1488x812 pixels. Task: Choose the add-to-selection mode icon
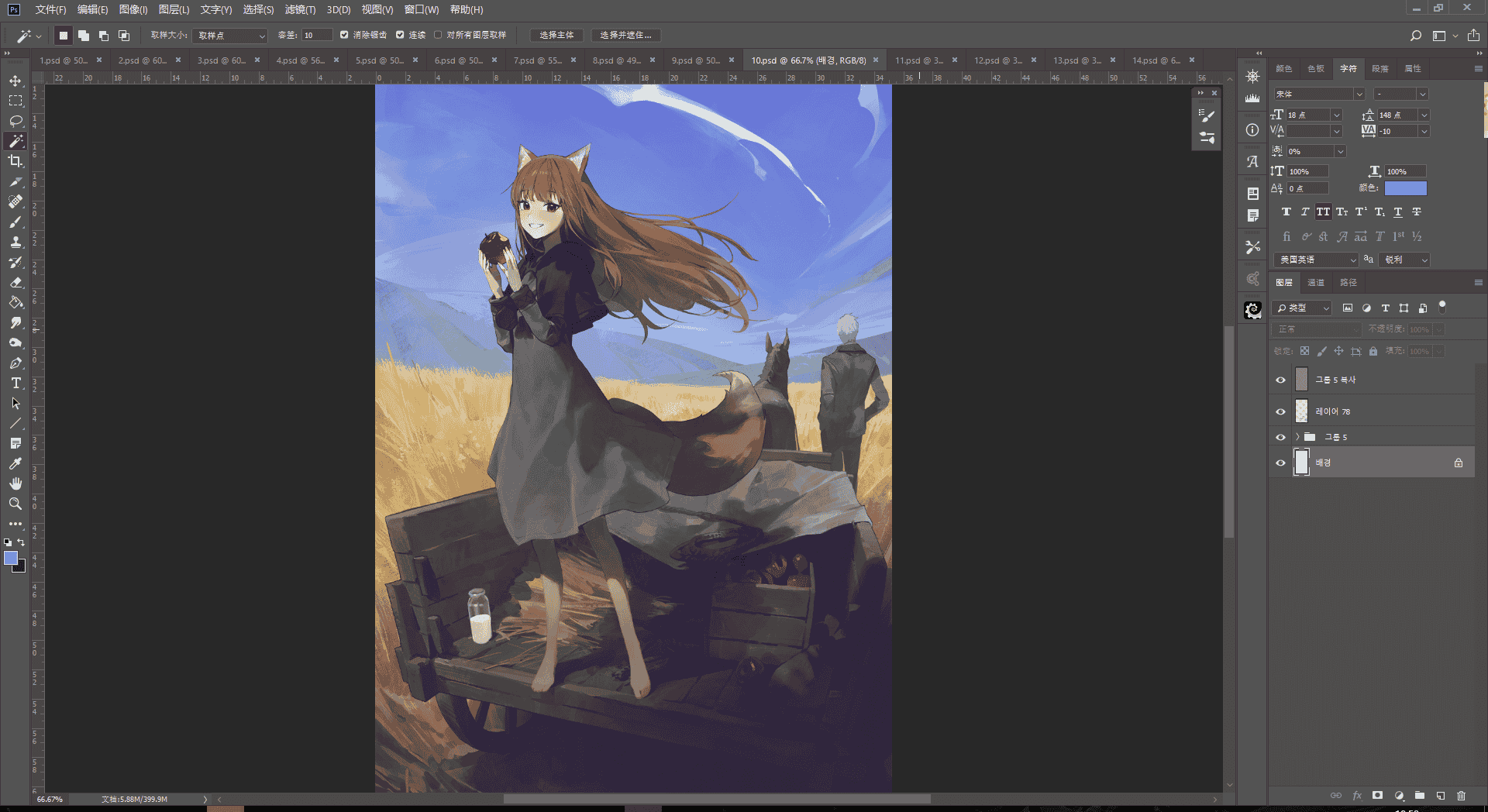tap(84, 36)
